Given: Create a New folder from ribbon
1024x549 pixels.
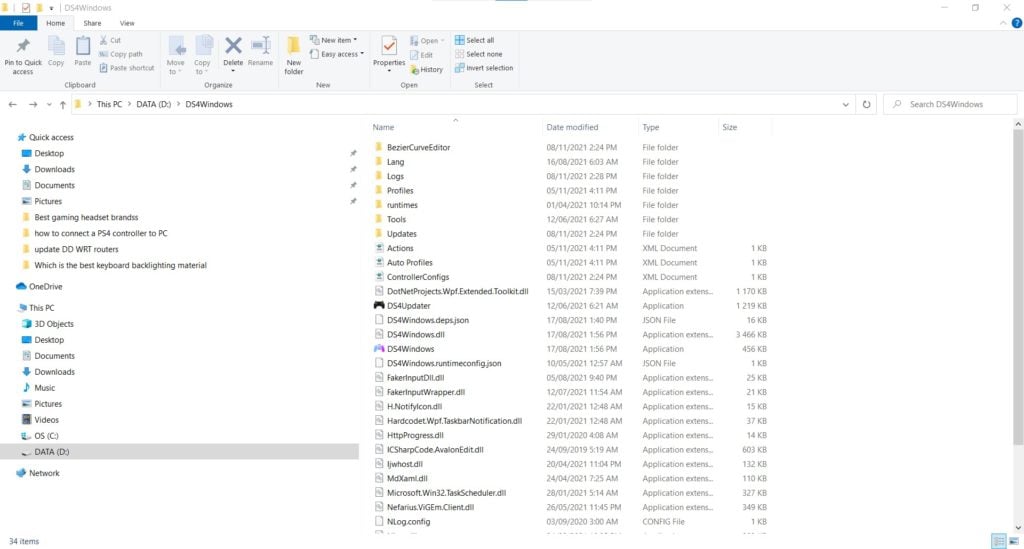Looking at the screenshot, I should (x=293, y=53).
